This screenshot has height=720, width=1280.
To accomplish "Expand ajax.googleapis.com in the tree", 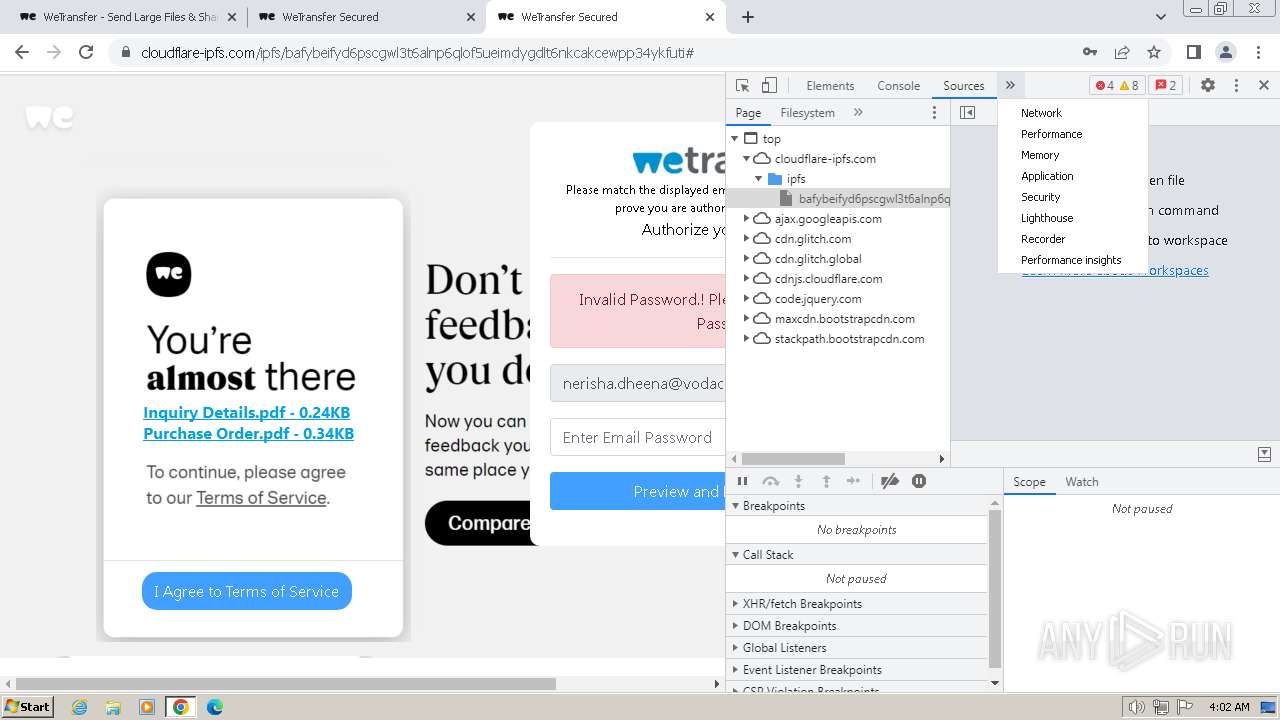I will pos(746,219).
